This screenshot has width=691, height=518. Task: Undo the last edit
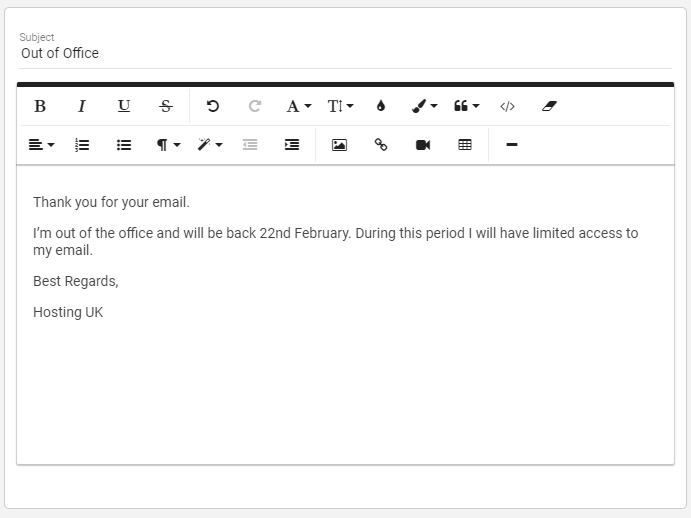coord(213,106)
